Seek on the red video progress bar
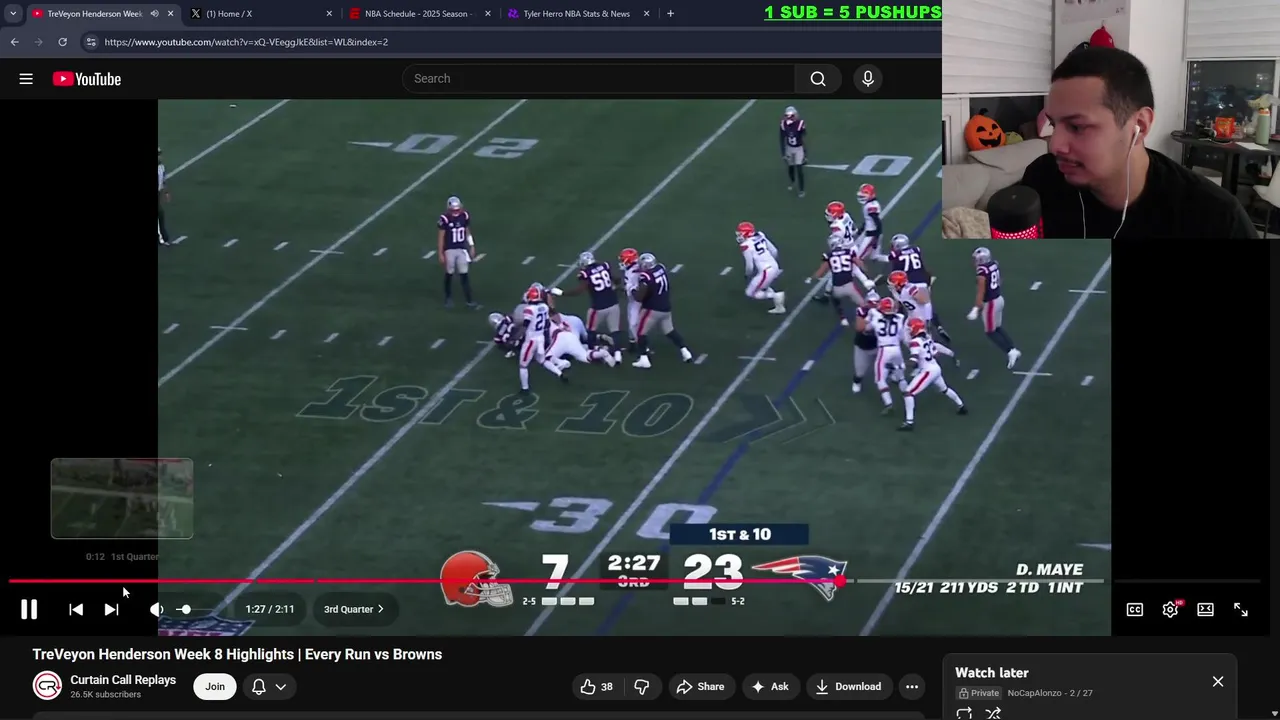Viewport: 1280px width, 720px height. tap(634, 581)
